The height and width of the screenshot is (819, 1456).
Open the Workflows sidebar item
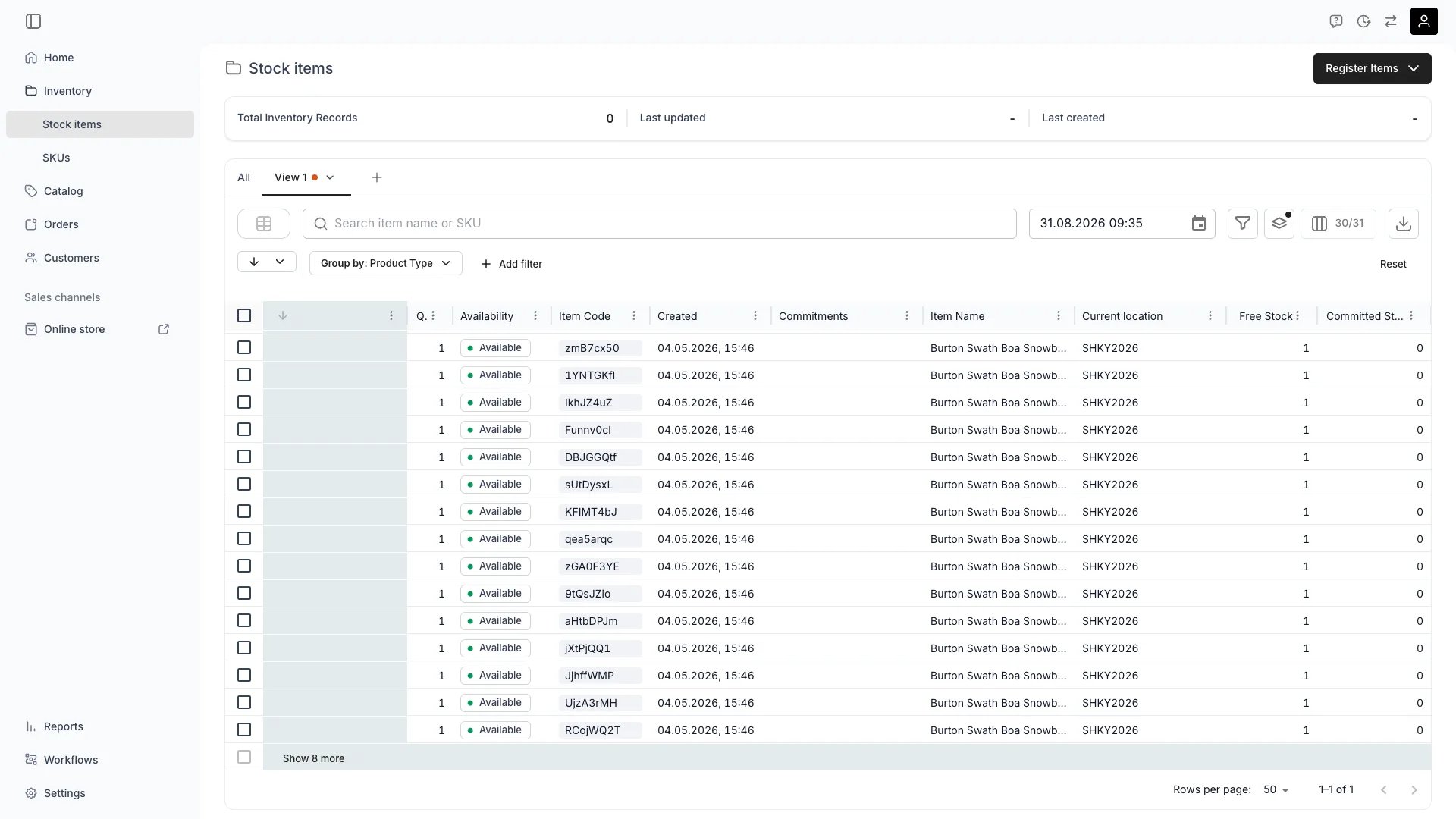[100, 760]
